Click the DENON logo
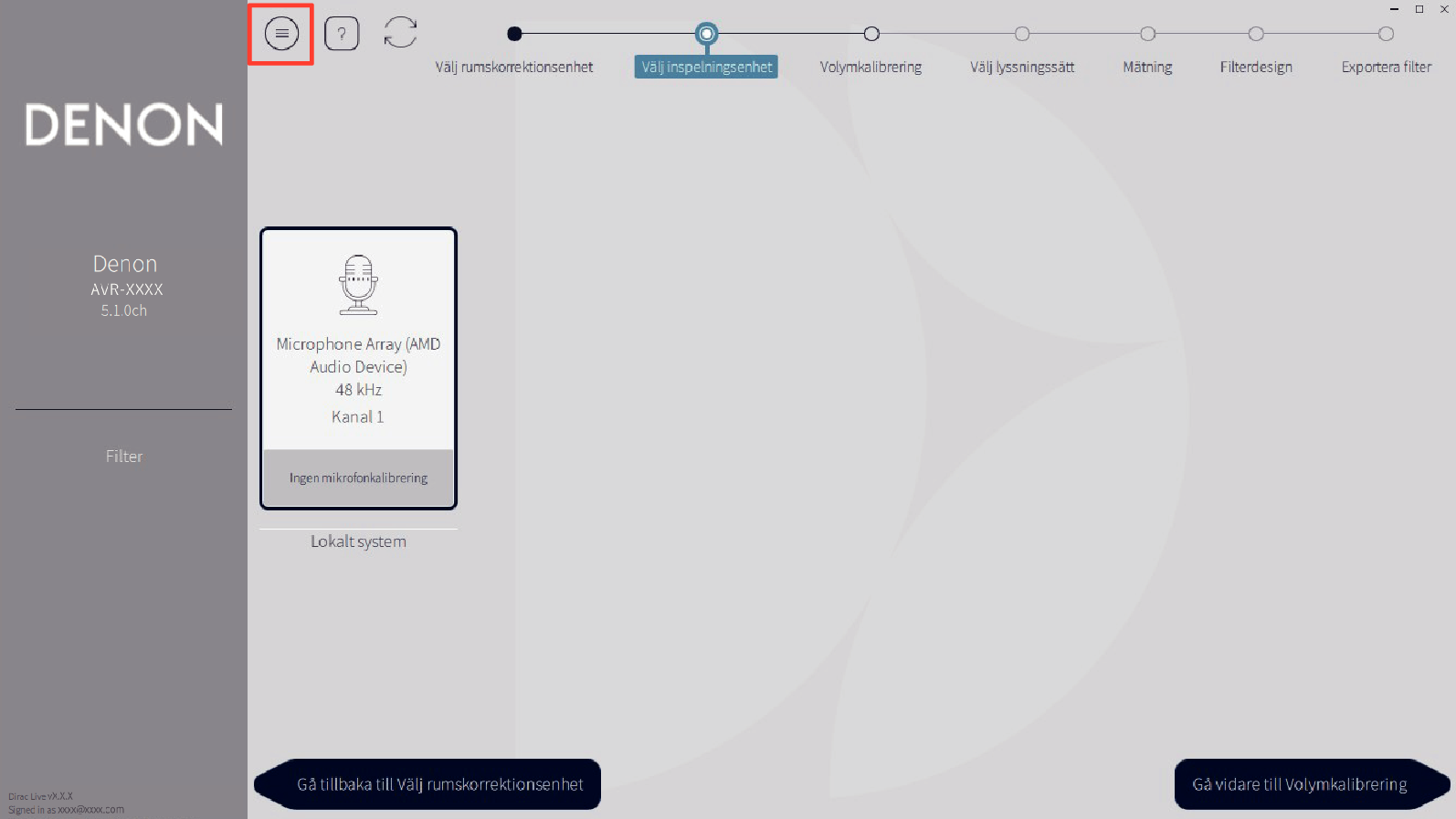This screenshot has width=1456, height=819. (x=124, y=124)
